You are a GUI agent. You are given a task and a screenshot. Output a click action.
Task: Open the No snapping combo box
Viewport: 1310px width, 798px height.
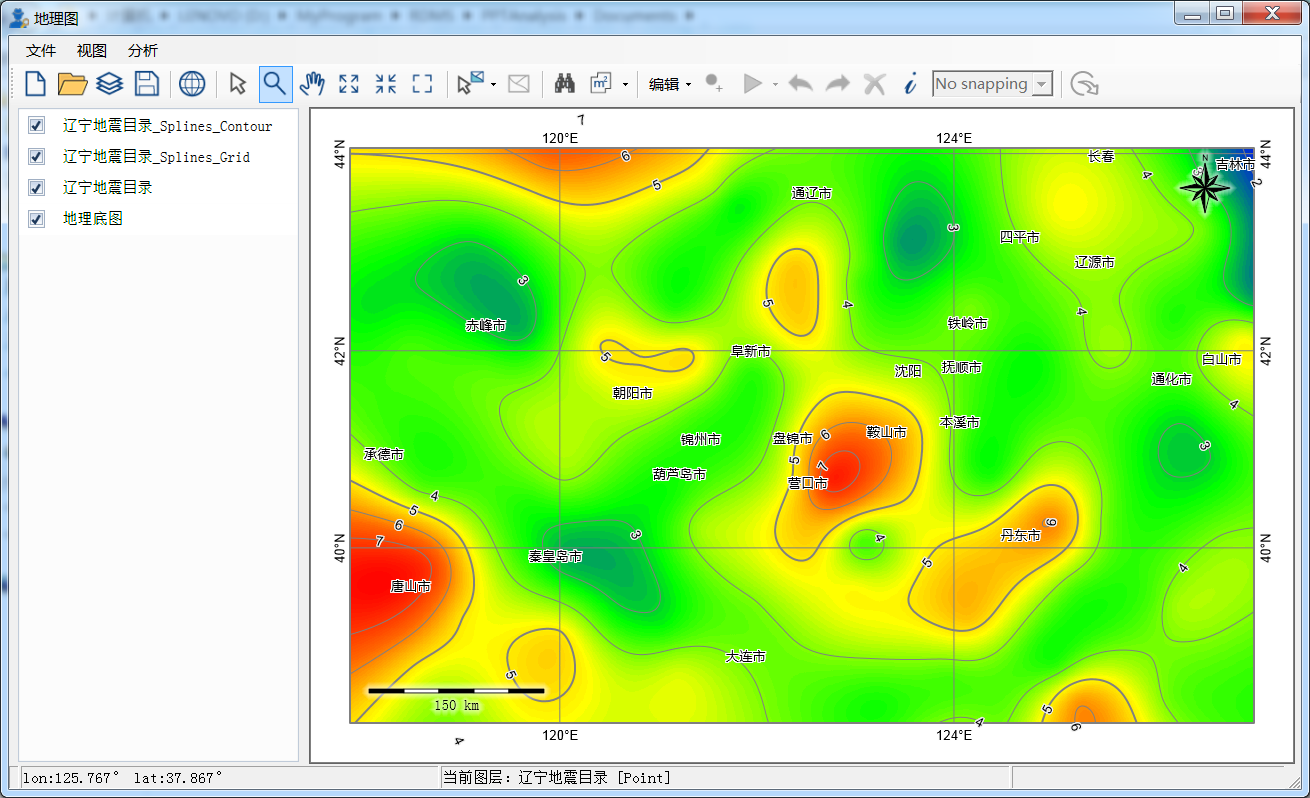pos(992,84)
